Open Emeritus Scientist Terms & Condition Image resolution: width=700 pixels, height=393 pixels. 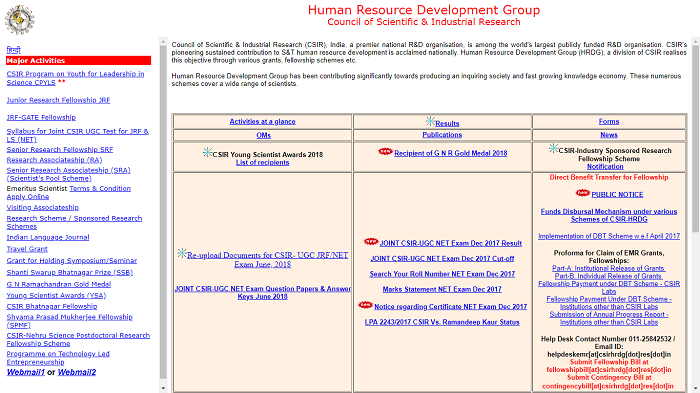tap(100, 188)
